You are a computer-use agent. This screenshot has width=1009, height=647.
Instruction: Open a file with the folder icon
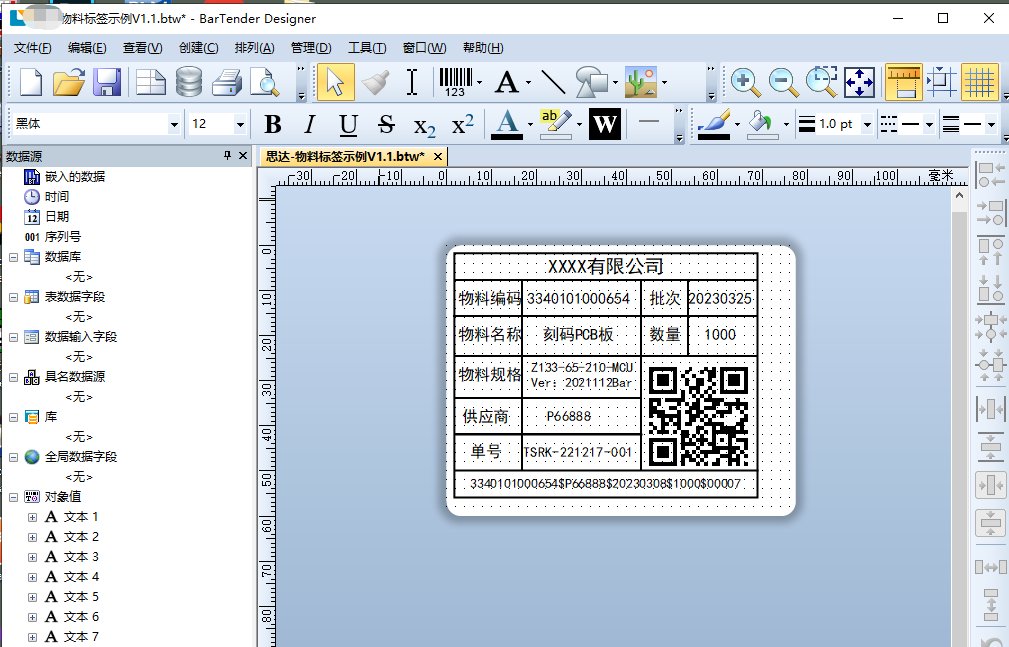[69, 82]
